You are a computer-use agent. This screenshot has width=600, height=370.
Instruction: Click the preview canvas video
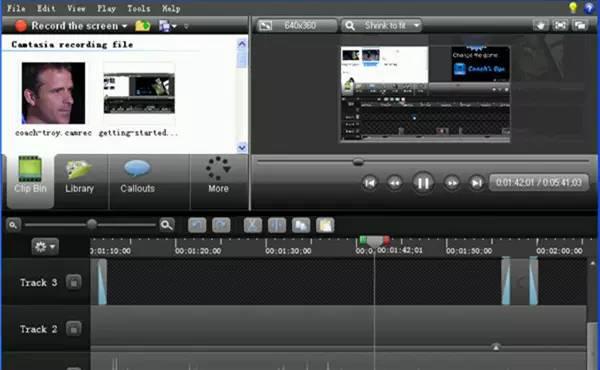pyautogui.click(x=425, y=94)
